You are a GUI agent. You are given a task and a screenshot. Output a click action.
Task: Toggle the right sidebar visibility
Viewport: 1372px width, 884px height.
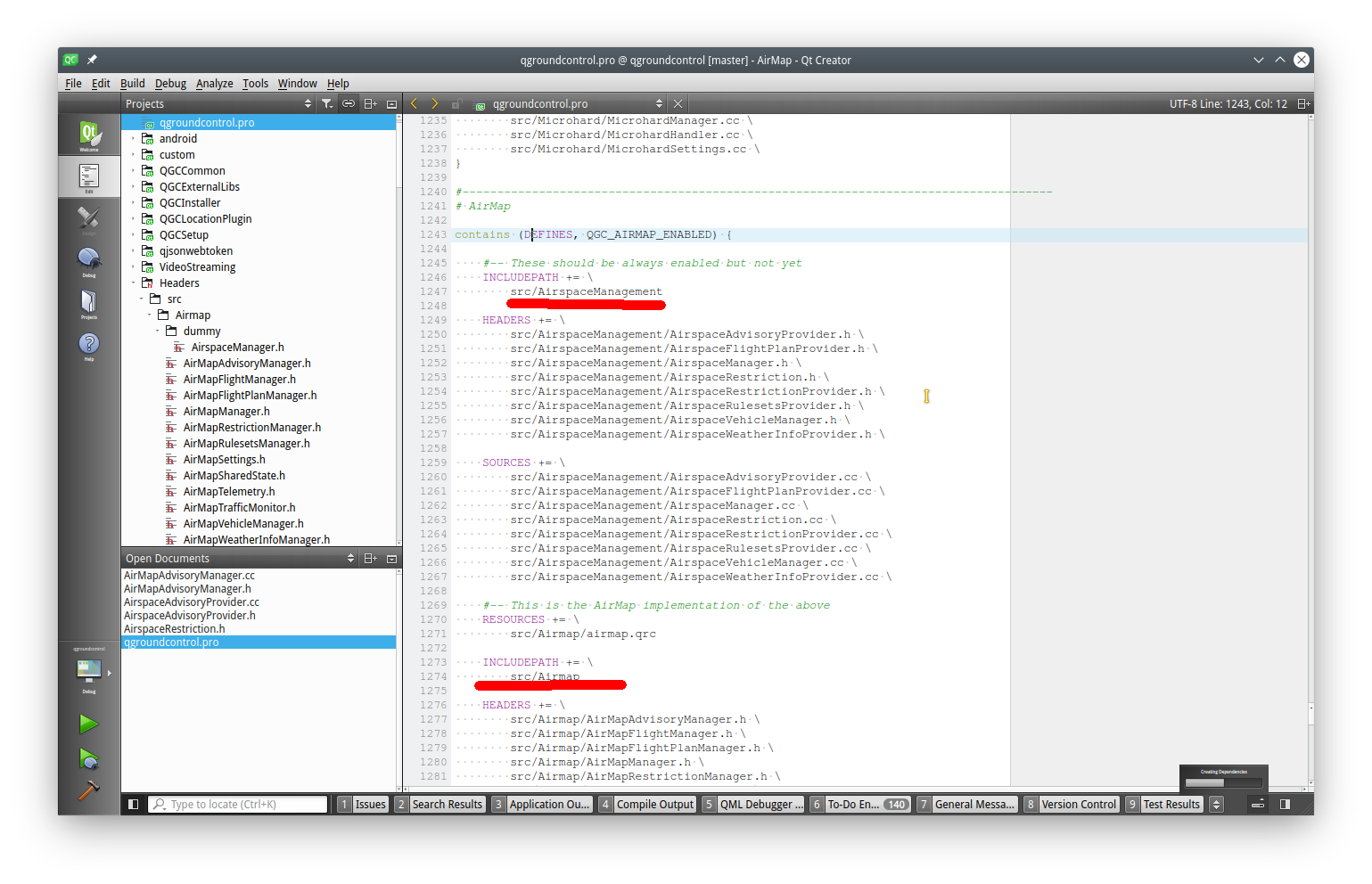[1285, 805]
